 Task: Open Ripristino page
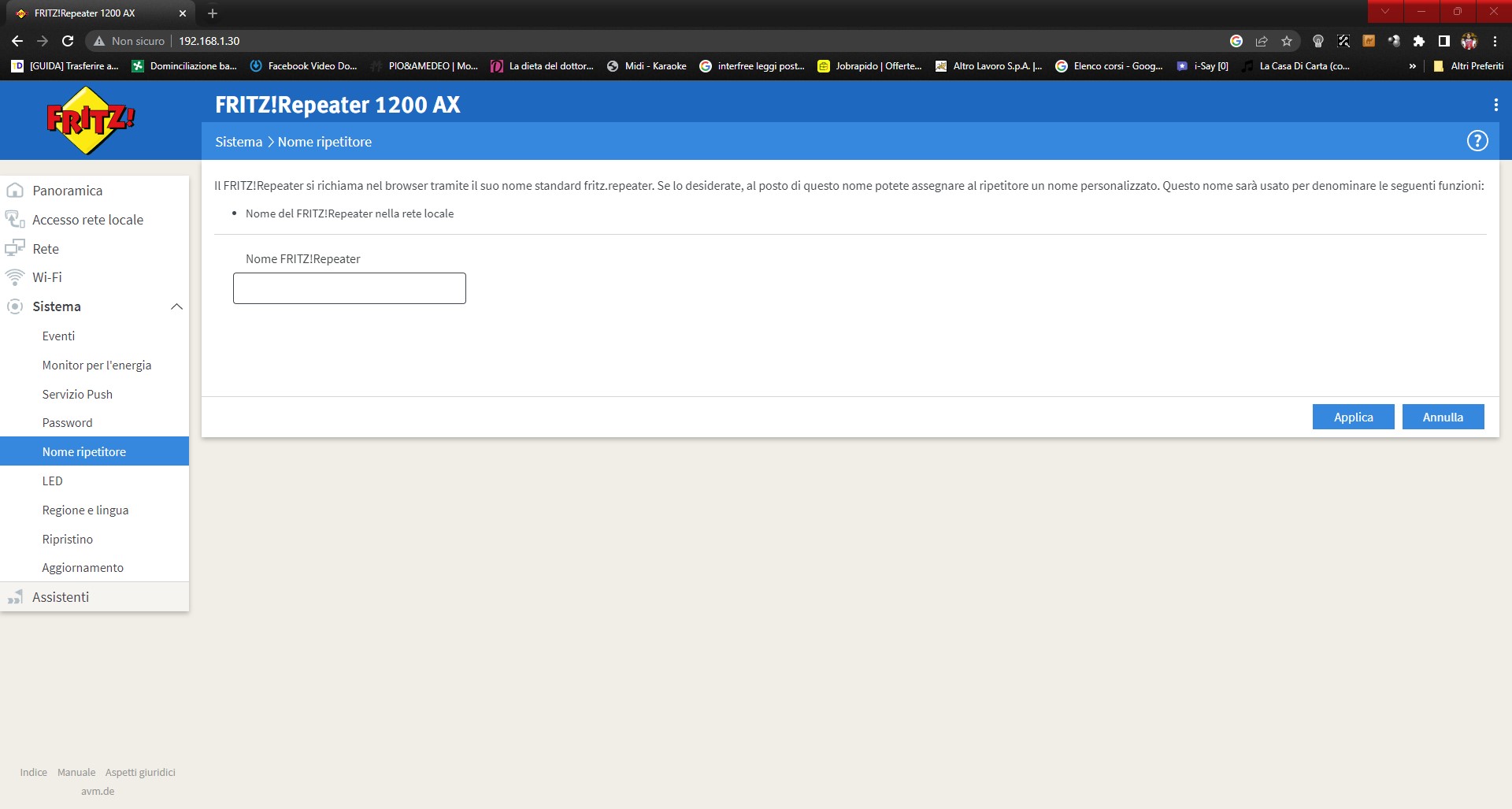pos(68,539)
